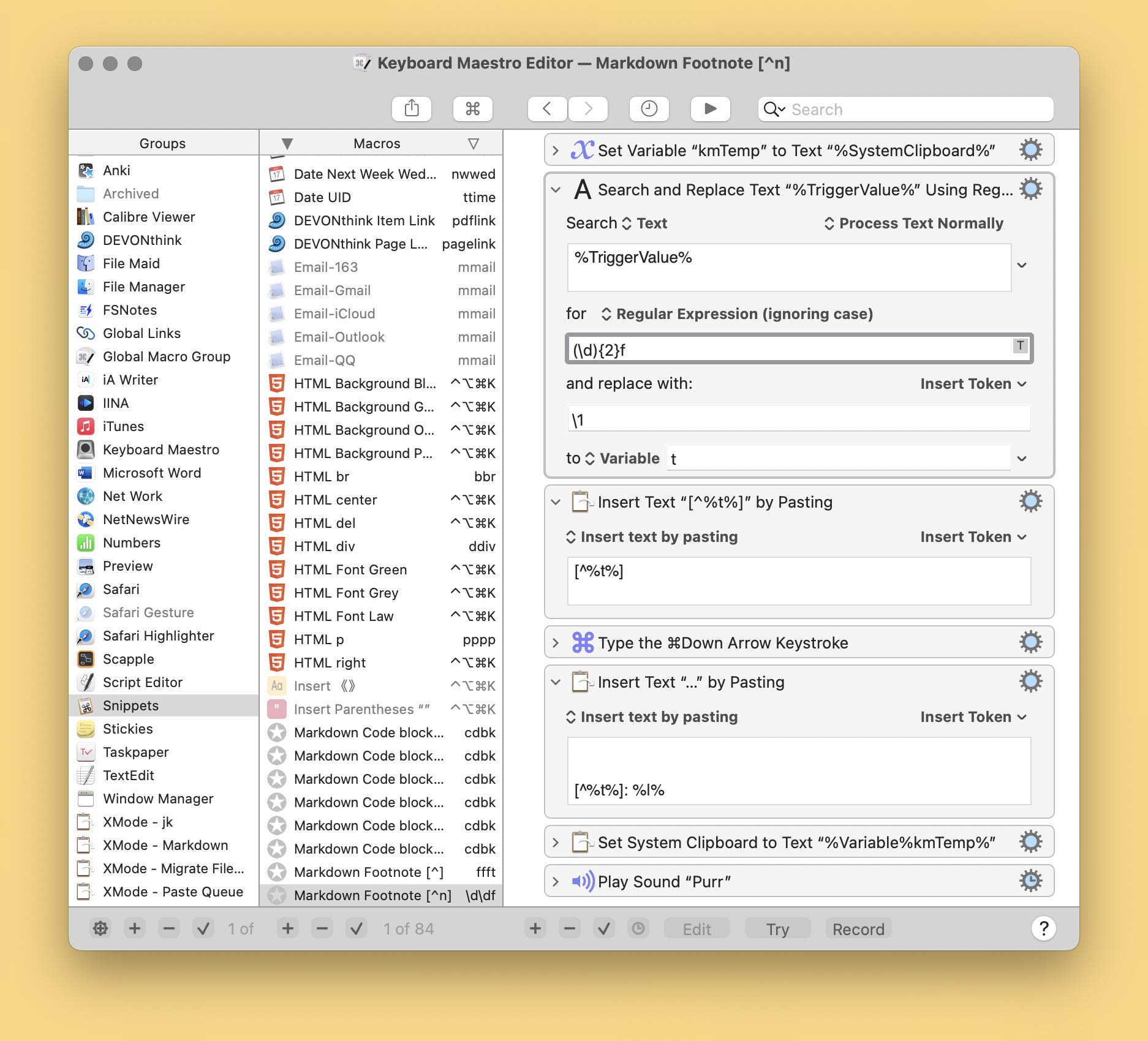Click the Groups column header
Screen dimensions: 1148x1041
click(x=163, y=143)
